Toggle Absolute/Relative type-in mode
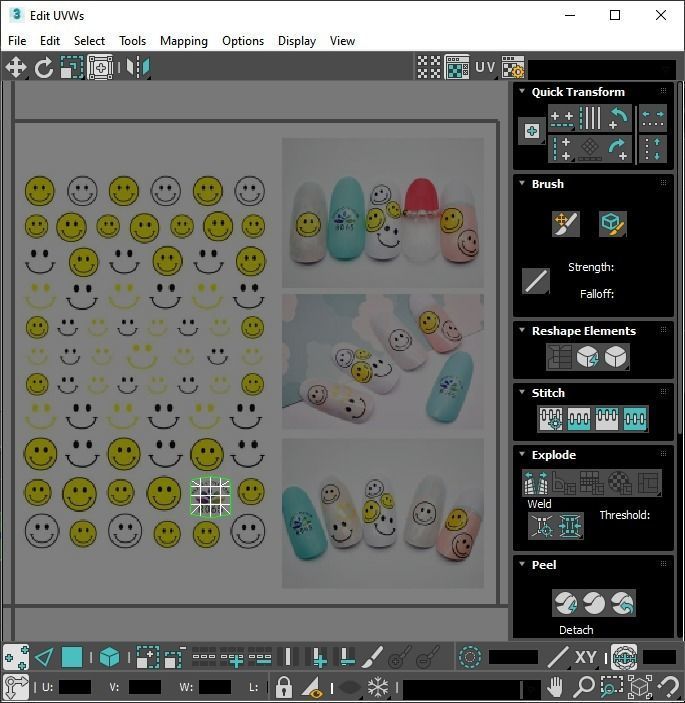Viewport: 685px width, 703px height. point(16,686)
